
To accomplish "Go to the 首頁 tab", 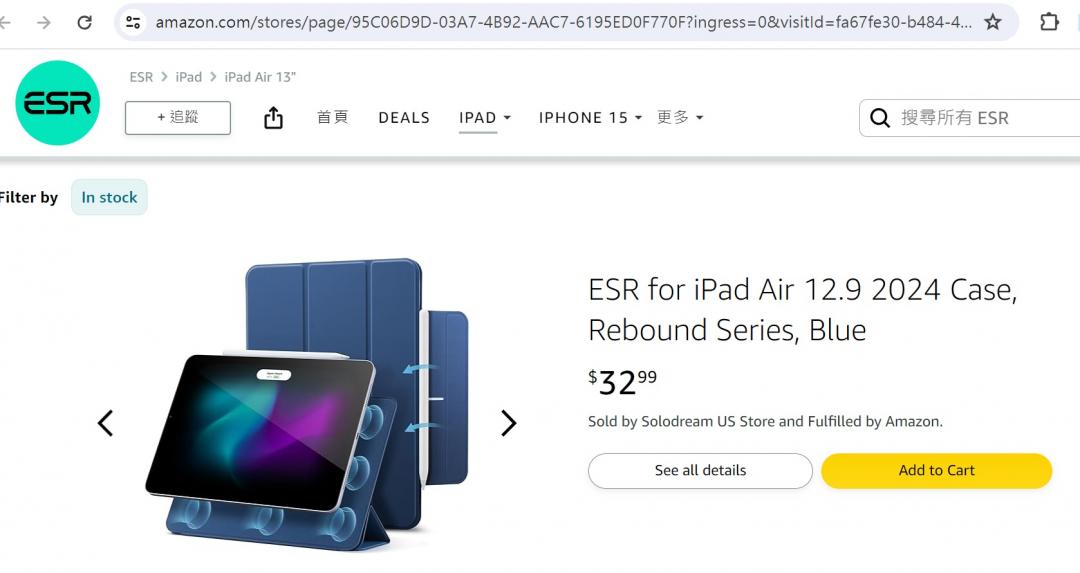I will pos(333,118).
